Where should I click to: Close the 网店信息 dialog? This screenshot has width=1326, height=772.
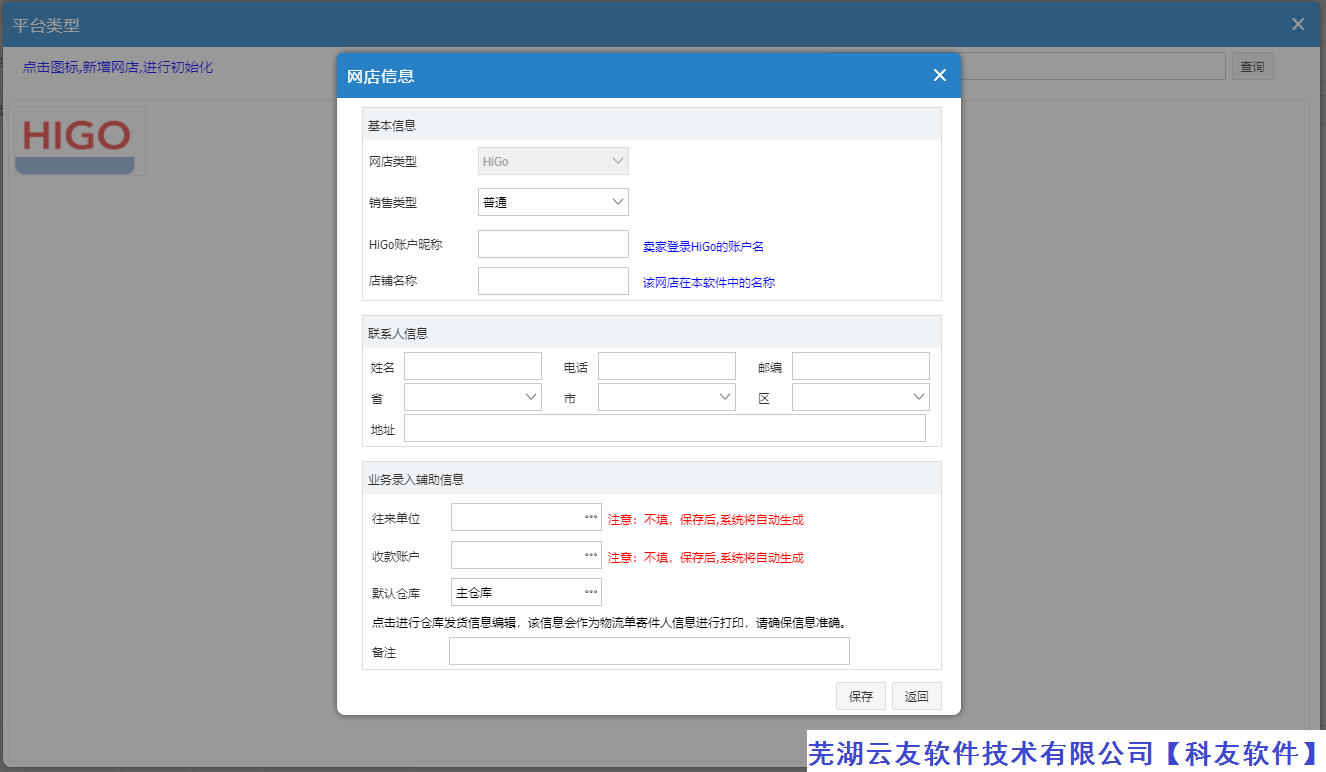939,75
